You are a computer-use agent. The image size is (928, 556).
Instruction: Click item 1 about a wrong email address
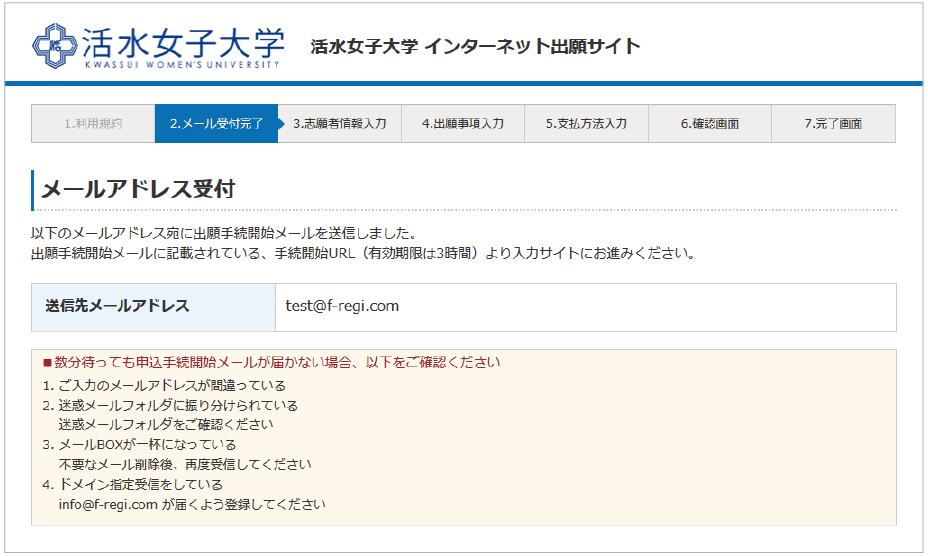[164, 385]
